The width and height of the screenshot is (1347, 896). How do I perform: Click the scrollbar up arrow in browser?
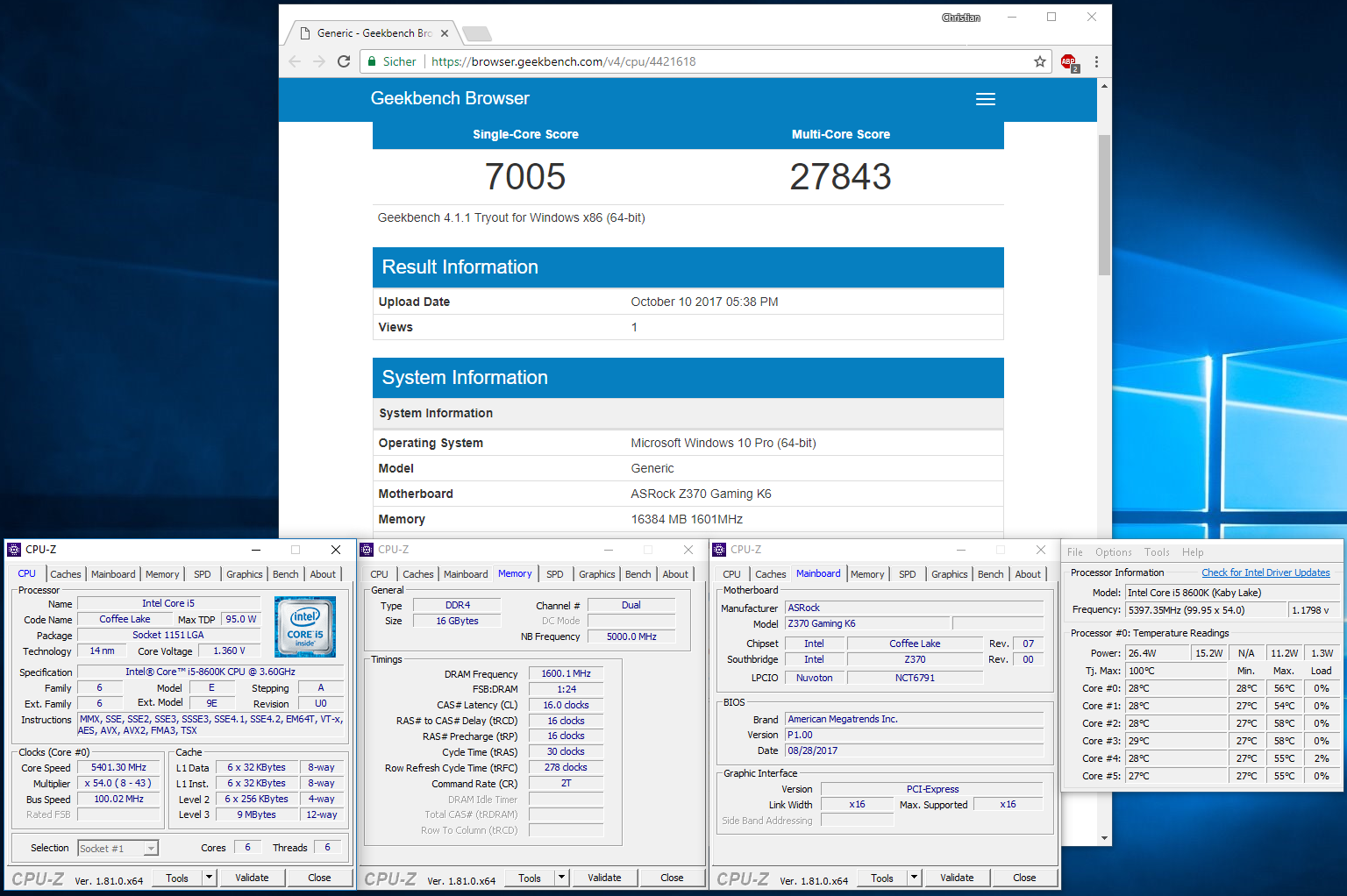[1104, 86]
